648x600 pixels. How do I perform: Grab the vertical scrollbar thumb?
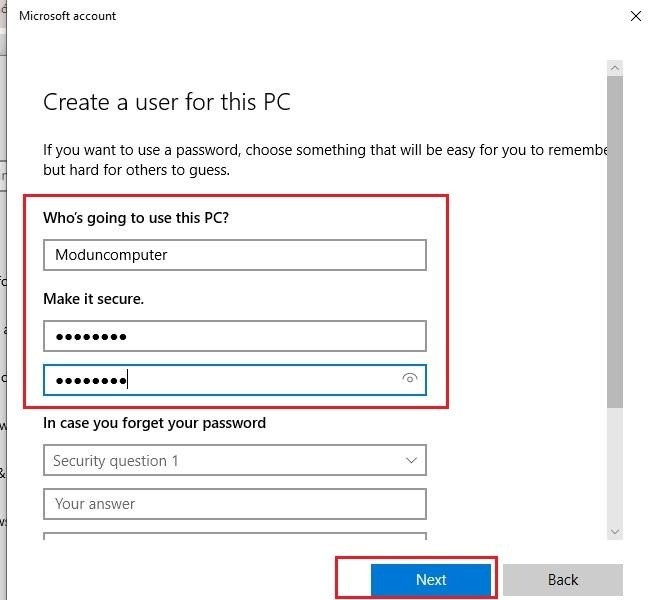[x=615, y=240]
